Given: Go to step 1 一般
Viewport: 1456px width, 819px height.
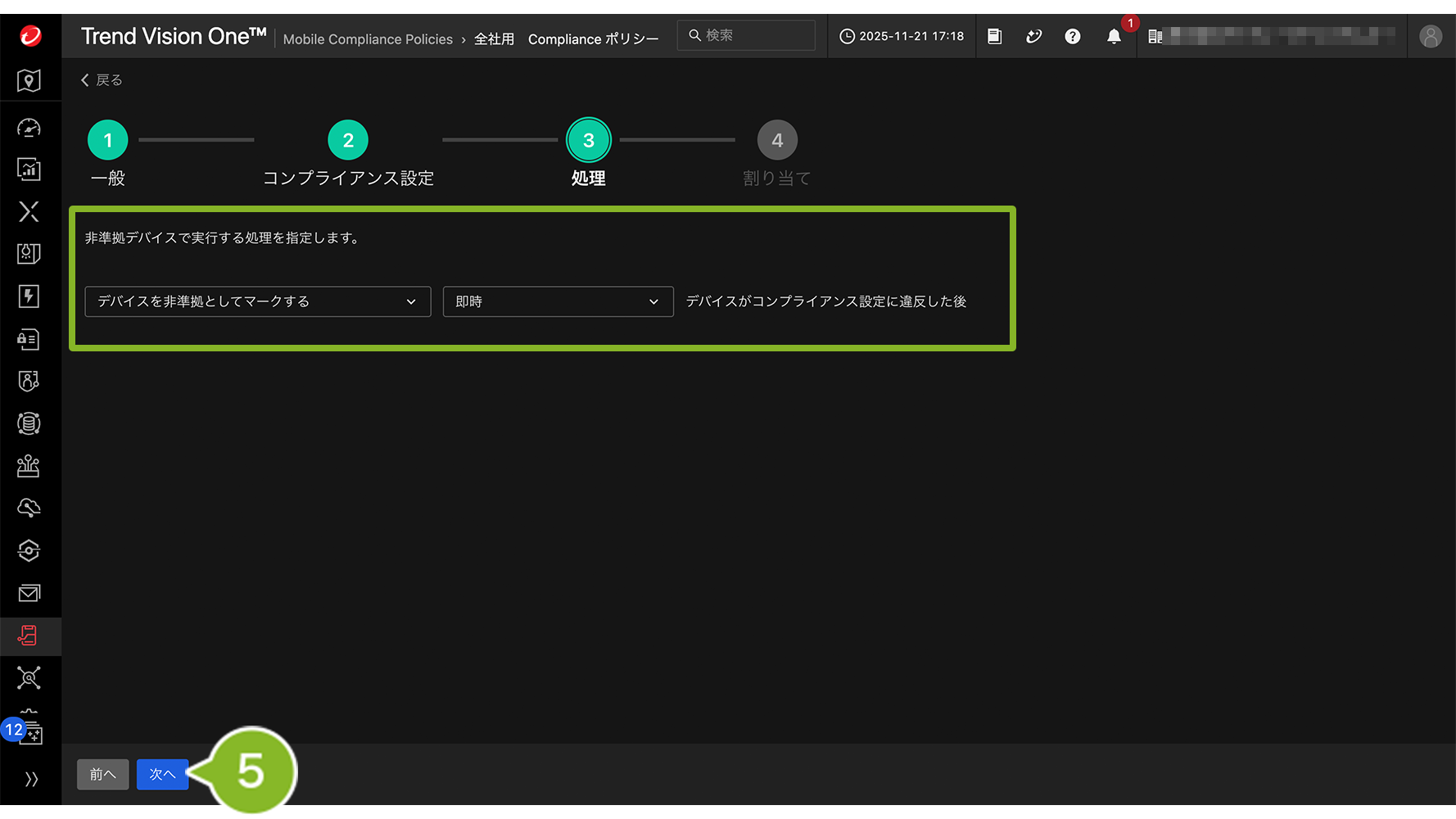Looking at the screenshot, I should tap(108, 141).
